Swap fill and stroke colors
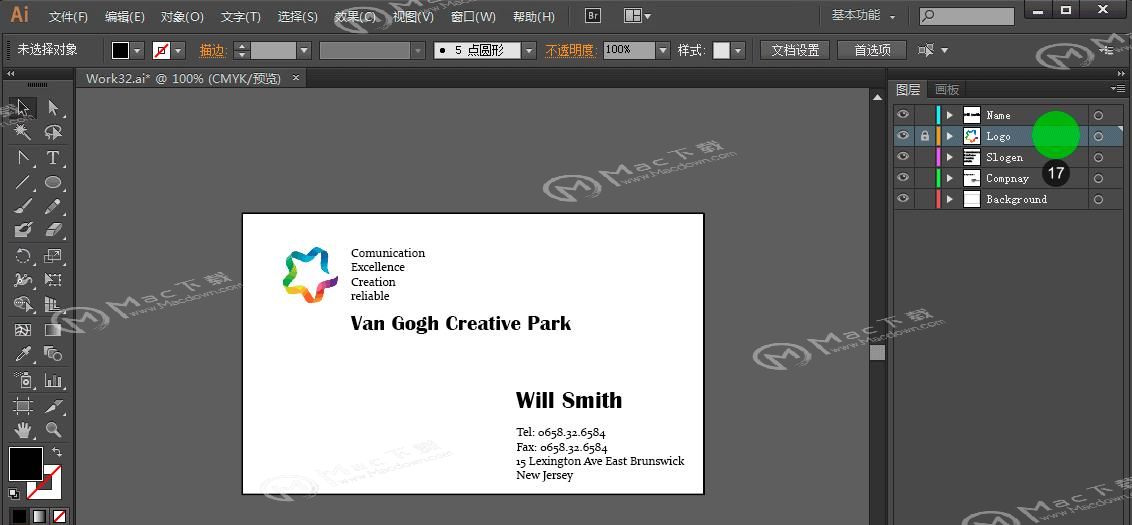1132x525 pixels. [56, 452]
